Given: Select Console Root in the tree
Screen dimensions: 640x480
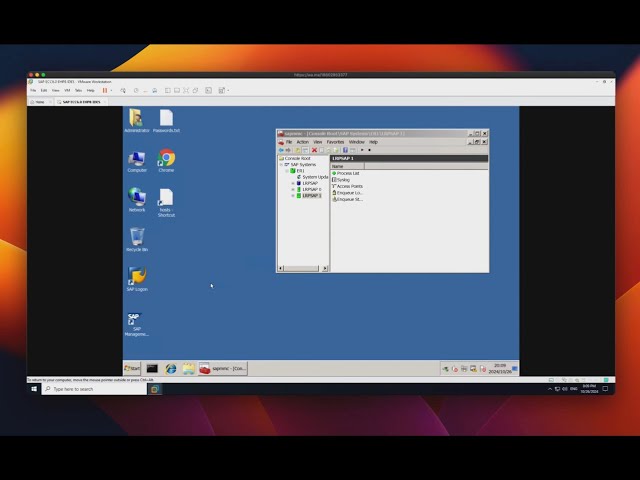Looking at the screenshot, I should 297,158.
